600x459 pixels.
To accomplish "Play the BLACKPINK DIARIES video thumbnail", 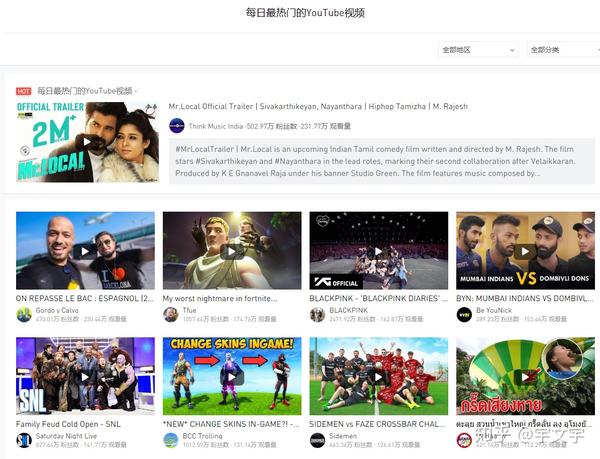I will point(378,251).
